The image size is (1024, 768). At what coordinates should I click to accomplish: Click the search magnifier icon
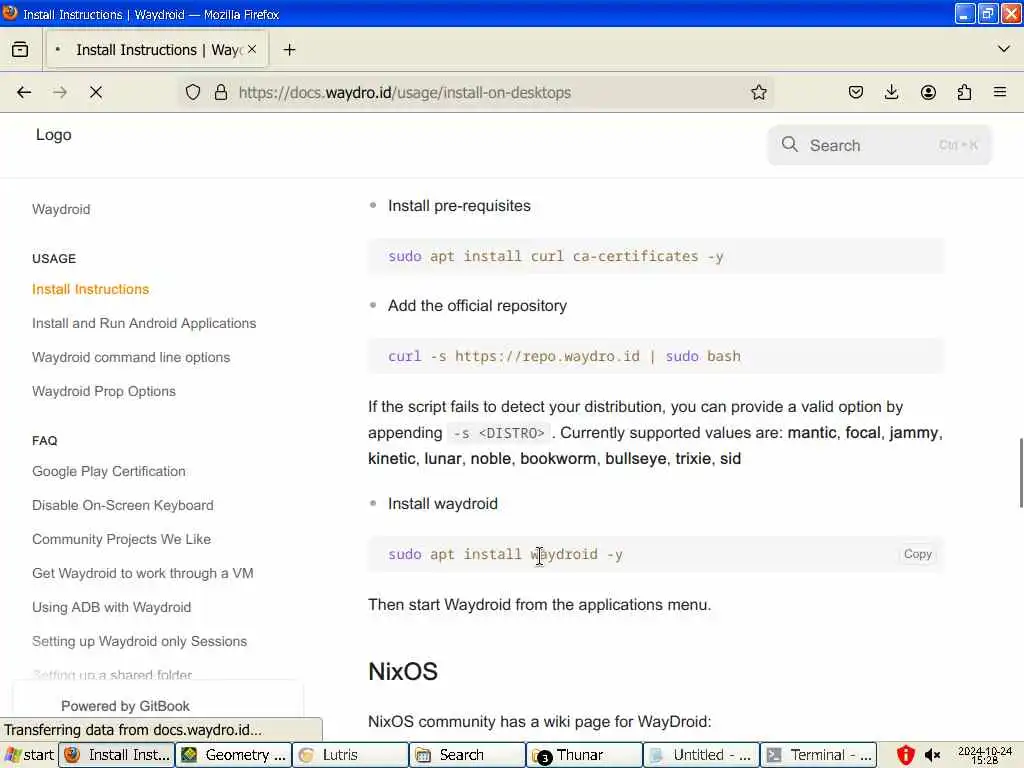pyautogui.click(x=790, y=144)
